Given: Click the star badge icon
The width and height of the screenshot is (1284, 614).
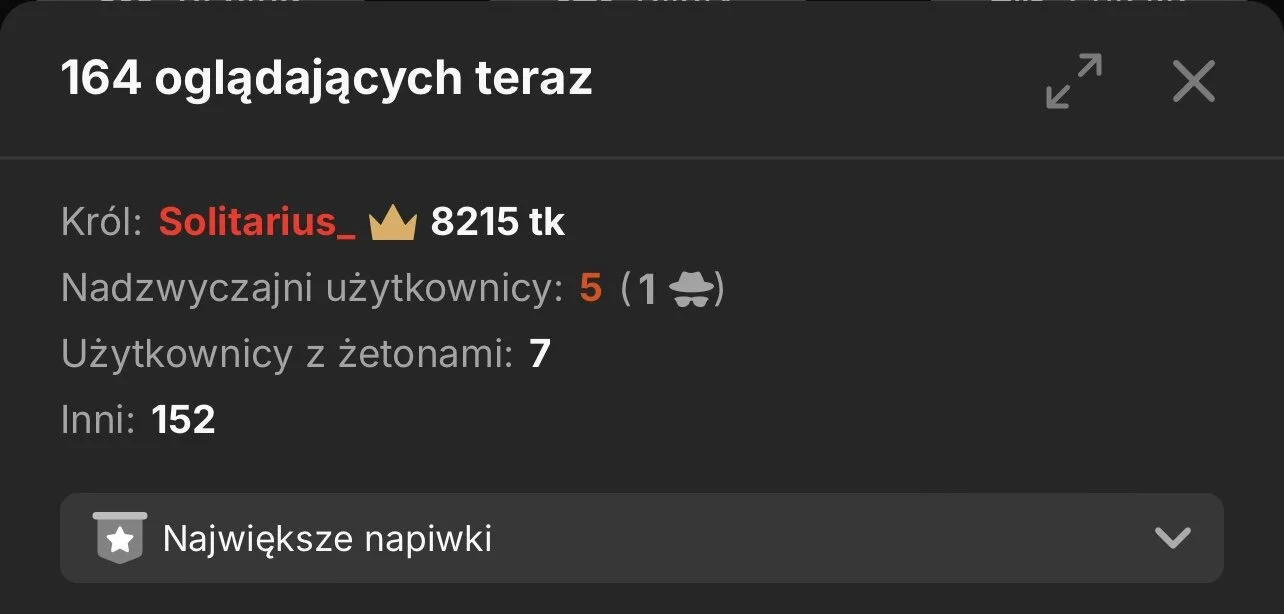Looking at the screenshot, I should [x=120, y=538].
